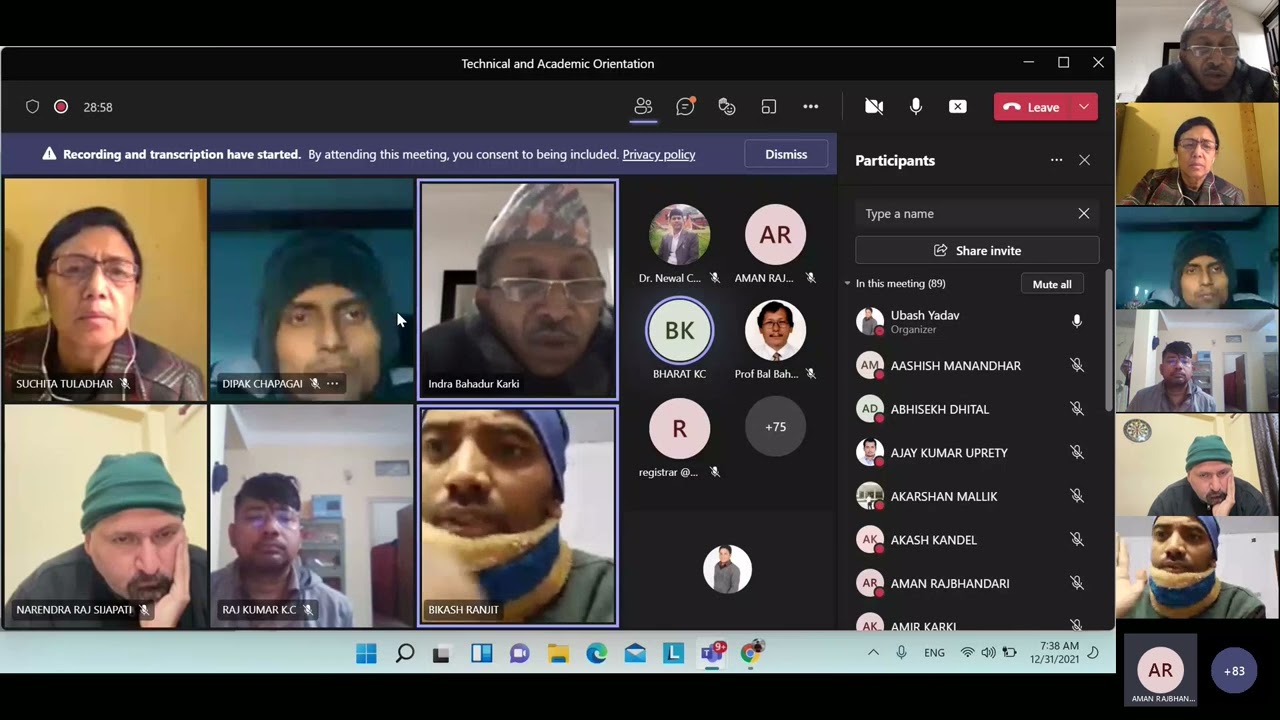The height and width of the screenshot is (720, 1280).
Task: Click Abhisekh Dhital's muted mic icon
Action: [1077, 409]
